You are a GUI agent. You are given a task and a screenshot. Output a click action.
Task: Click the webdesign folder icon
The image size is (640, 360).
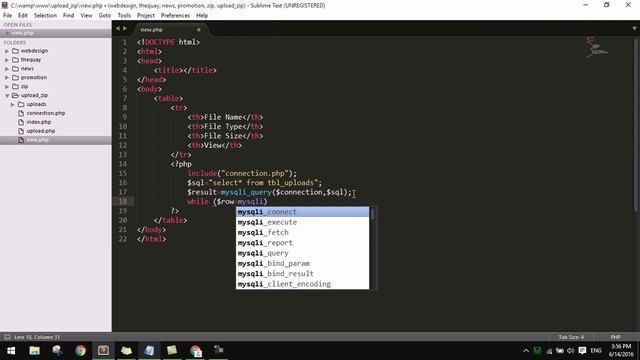coord(16,51)
